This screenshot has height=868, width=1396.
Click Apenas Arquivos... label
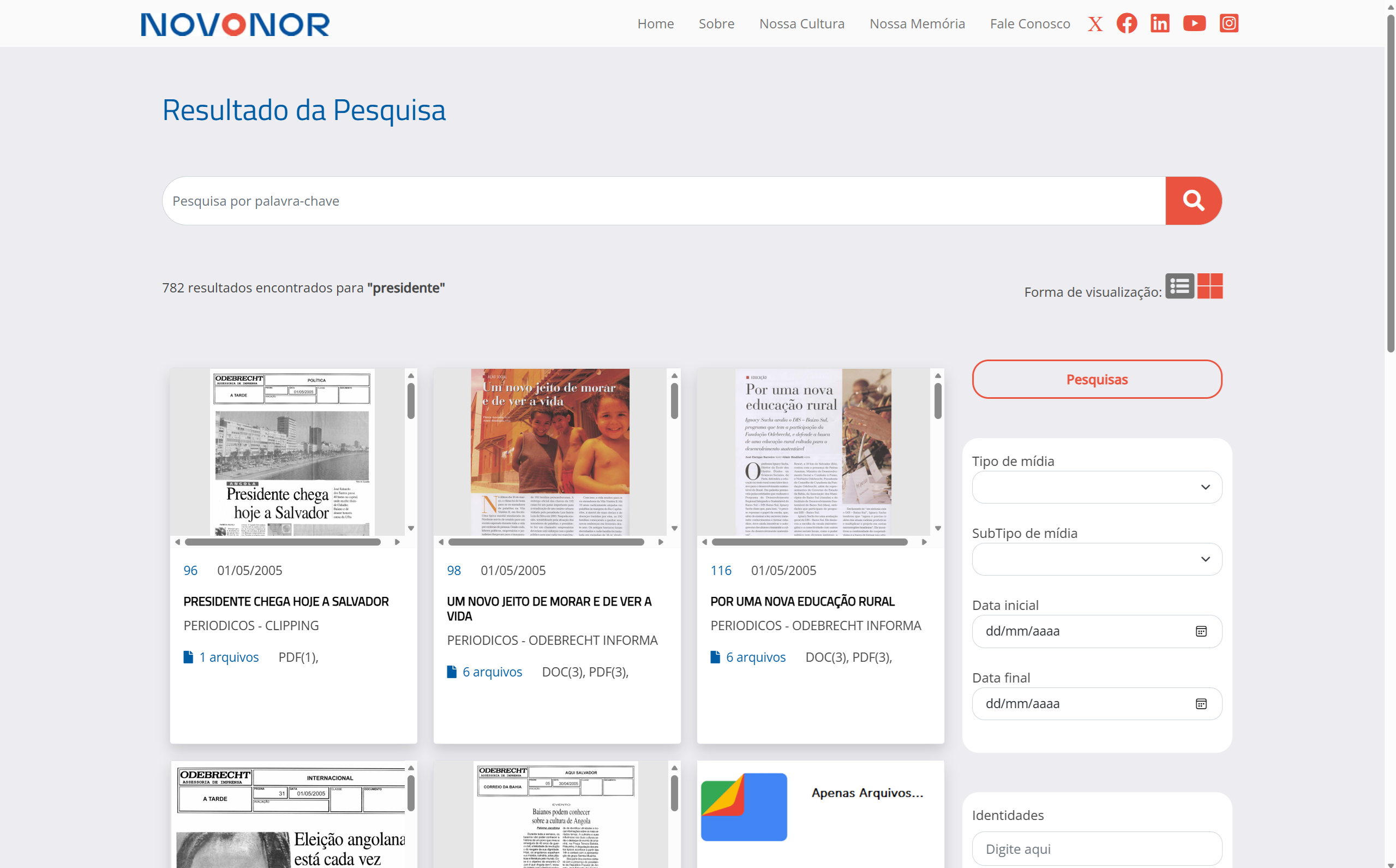[x=867, y=793]
